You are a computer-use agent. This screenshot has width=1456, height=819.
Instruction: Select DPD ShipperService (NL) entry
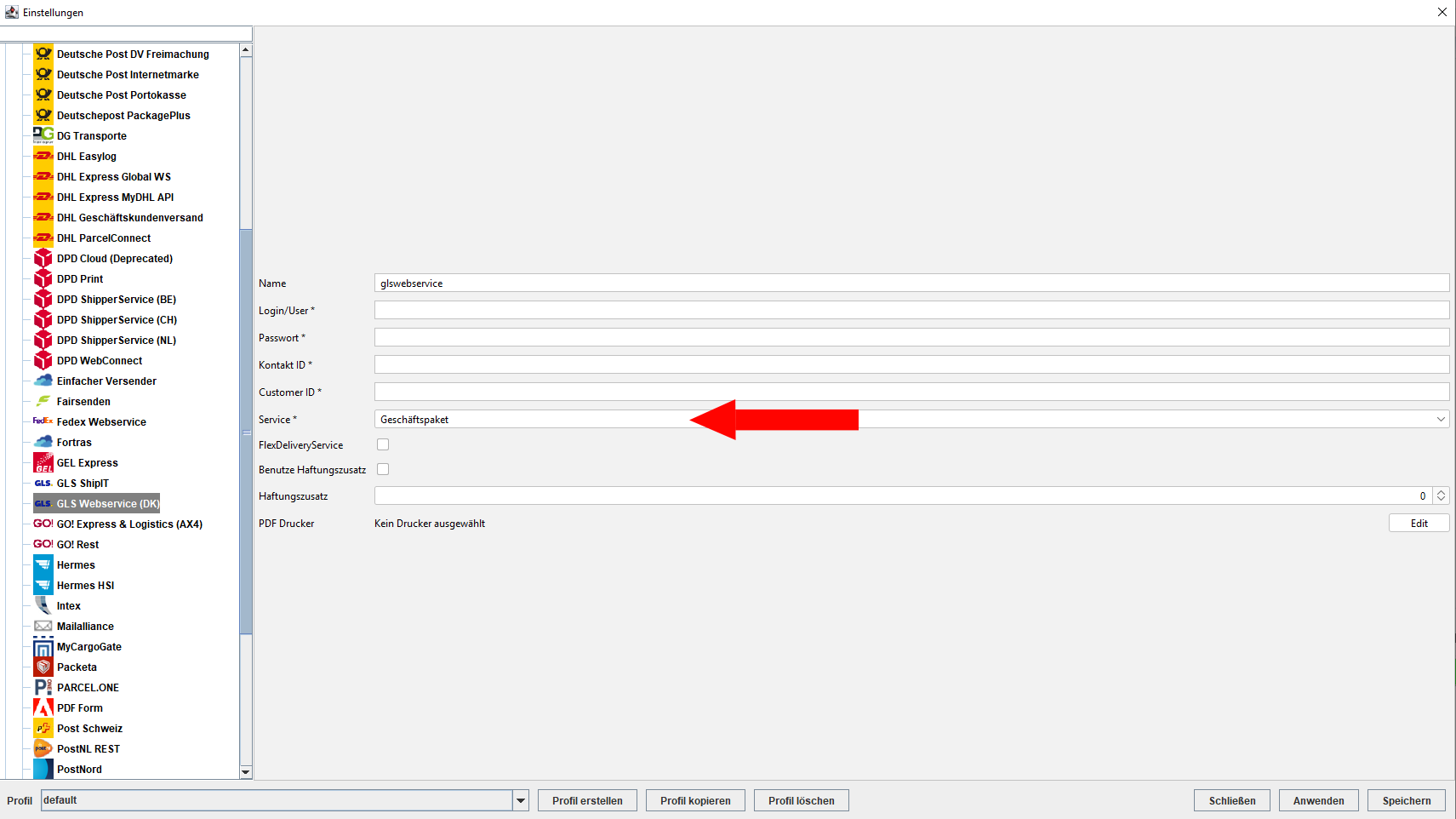click(x=117, y=340)
